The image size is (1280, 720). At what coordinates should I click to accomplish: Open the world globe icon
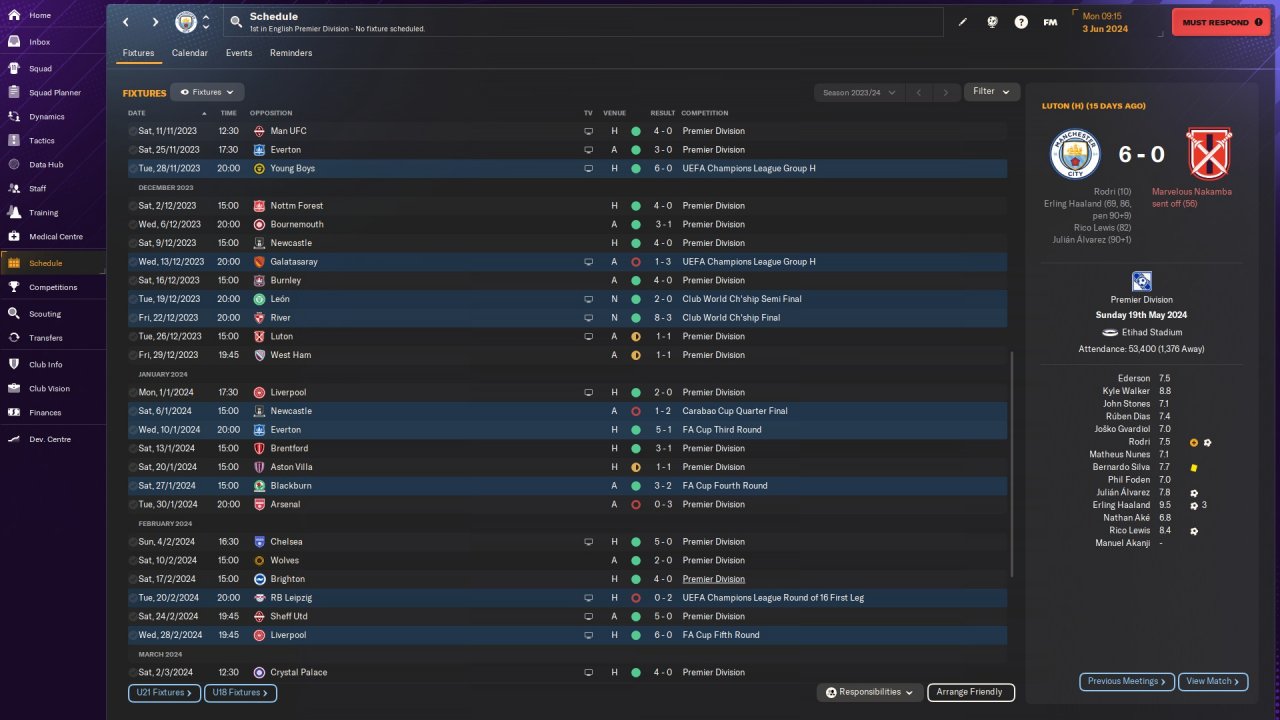coord(992,22)
